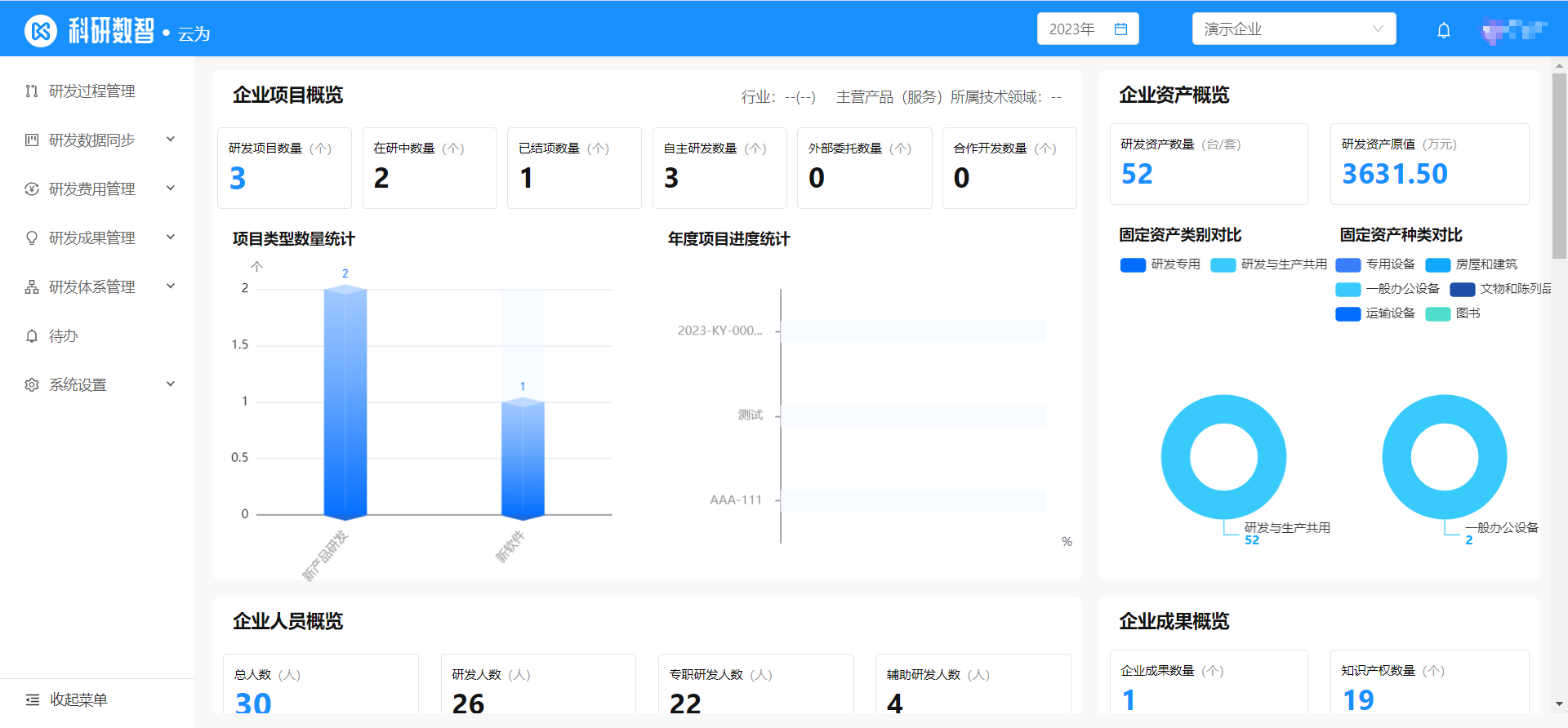This screenshot has height=728, width=1568.
Task: Expand 研发体系管理 submenu chevron
Action: [x=171, y=286]
